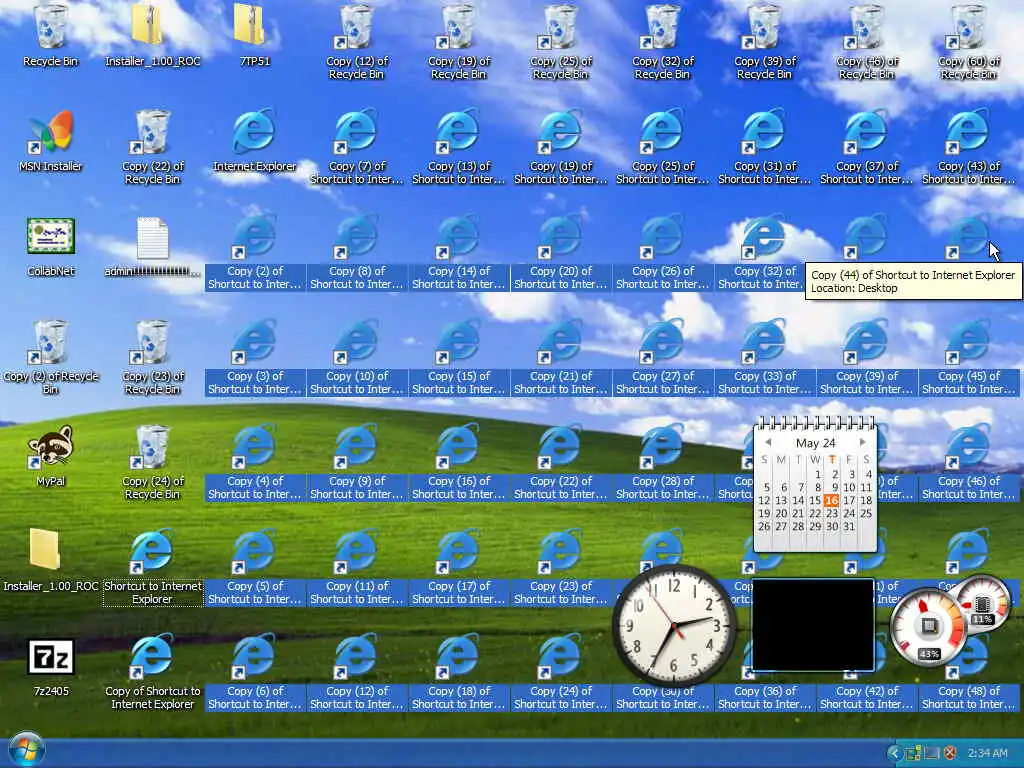The height and width of the screenshot is (768, 1024).
Task: Click the Shortcut to Internet Explorer icon
Action: coord(152,567)
